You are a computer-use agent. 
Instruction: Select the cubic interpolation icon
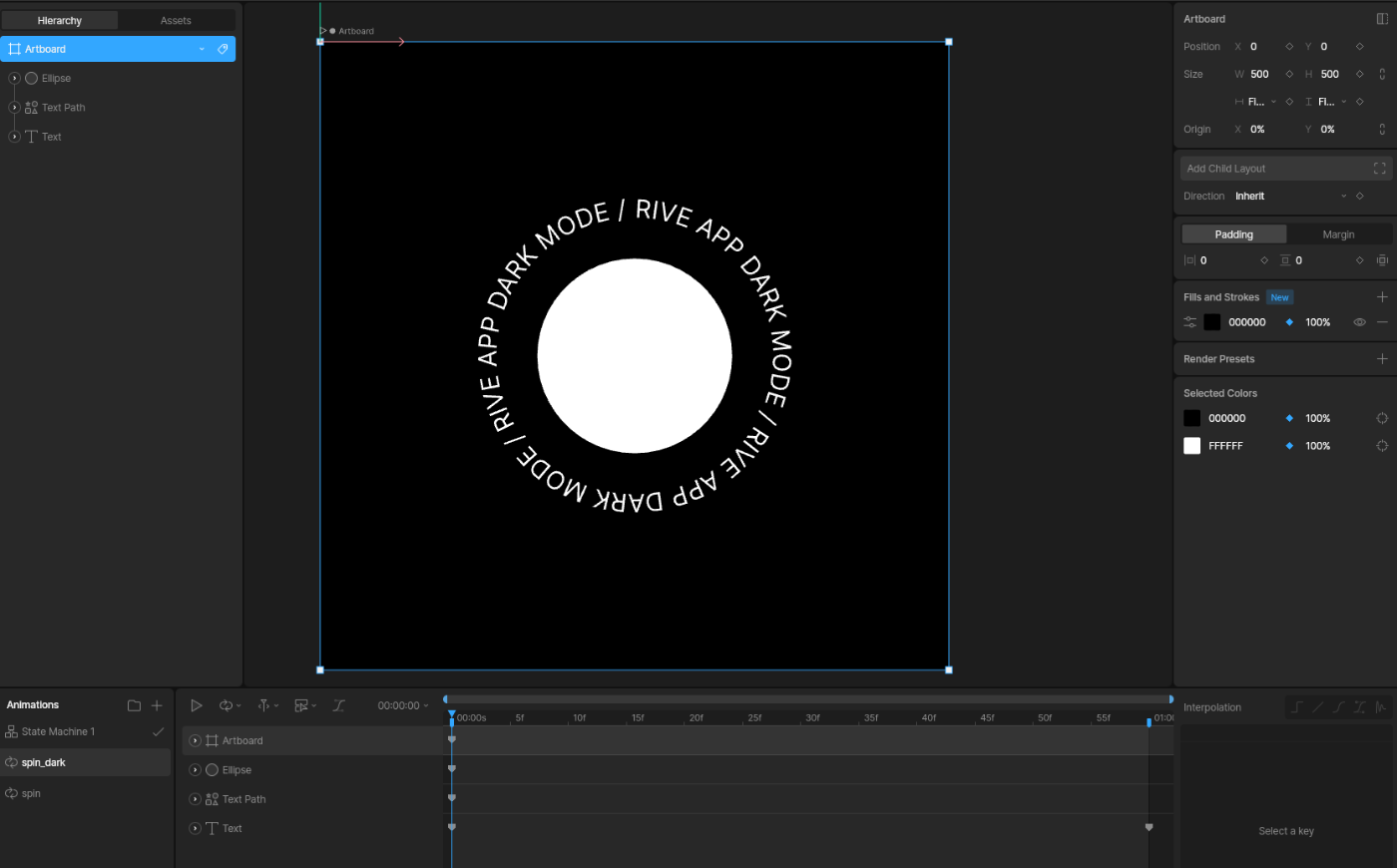pyautogui.click(x=1339, y=707)
